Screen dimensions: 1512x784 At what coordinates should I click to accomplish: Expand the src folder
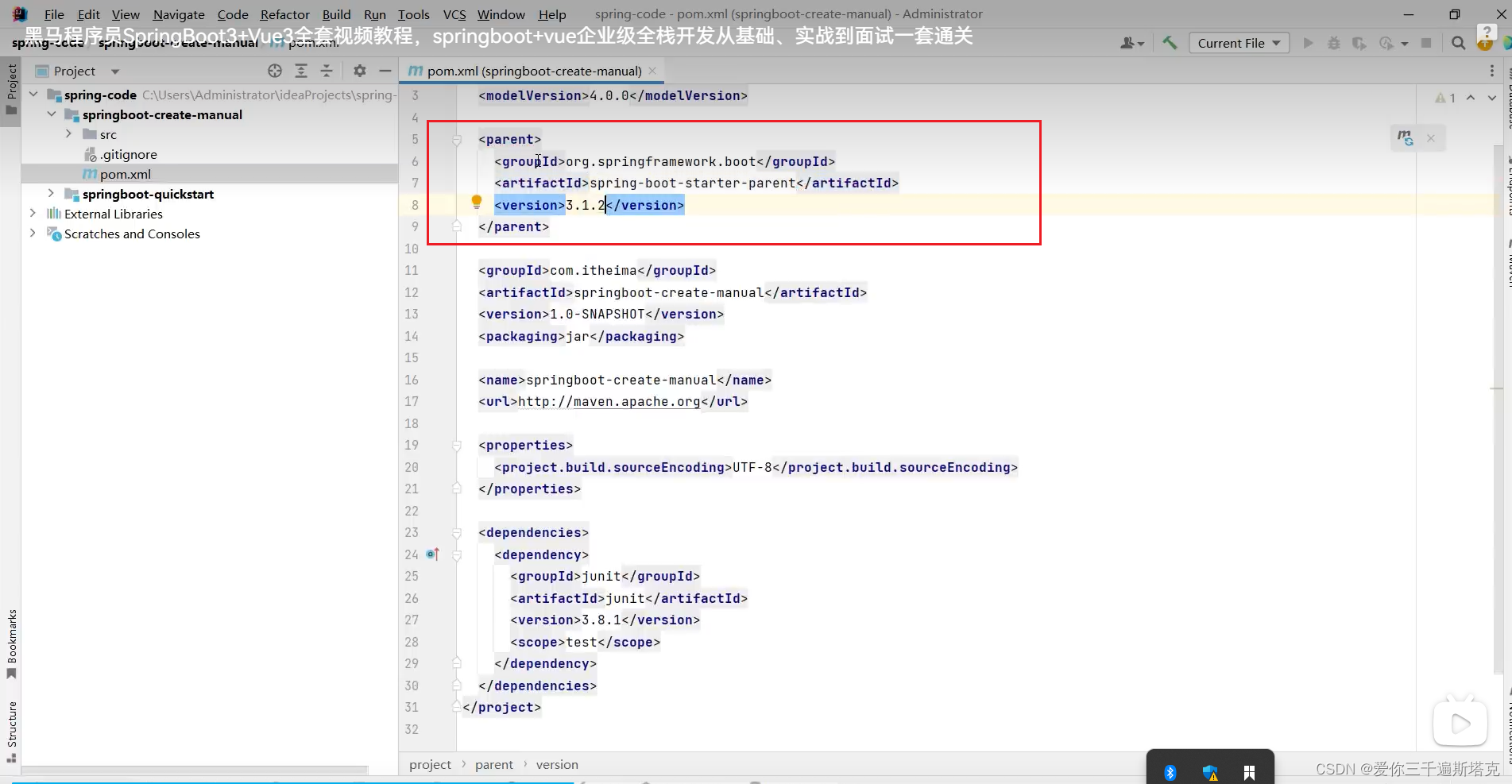tap(69, 134)
